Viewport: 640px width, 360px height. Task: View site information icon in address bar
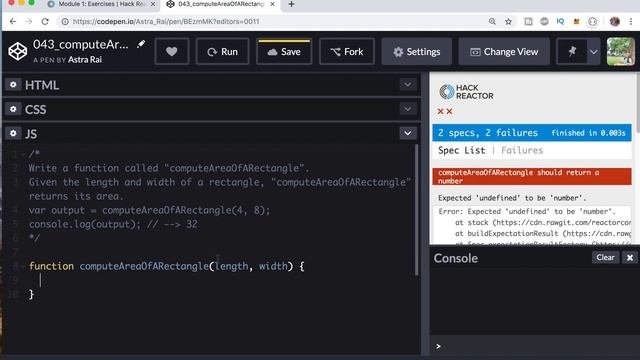64,21
